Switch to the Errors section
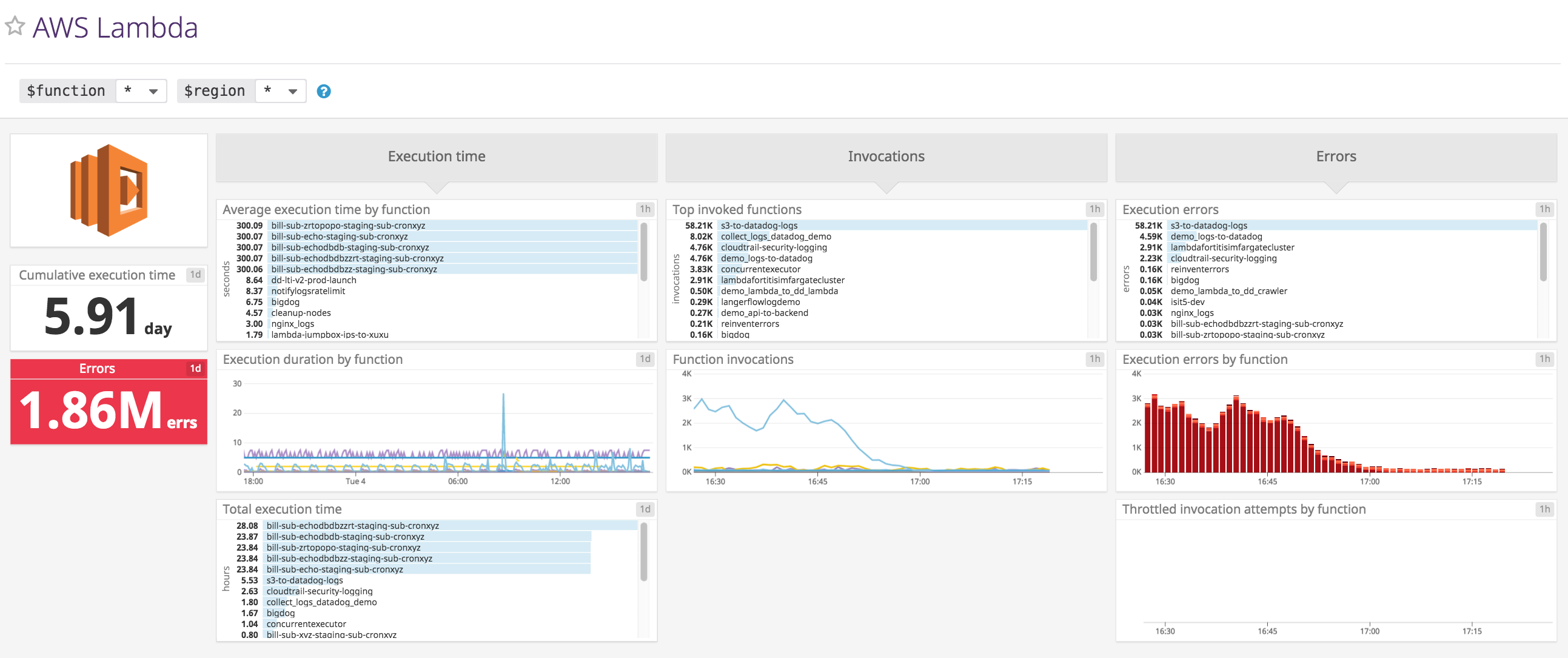Screen dimensions: 1568x658 click(x=1336, y=156)
